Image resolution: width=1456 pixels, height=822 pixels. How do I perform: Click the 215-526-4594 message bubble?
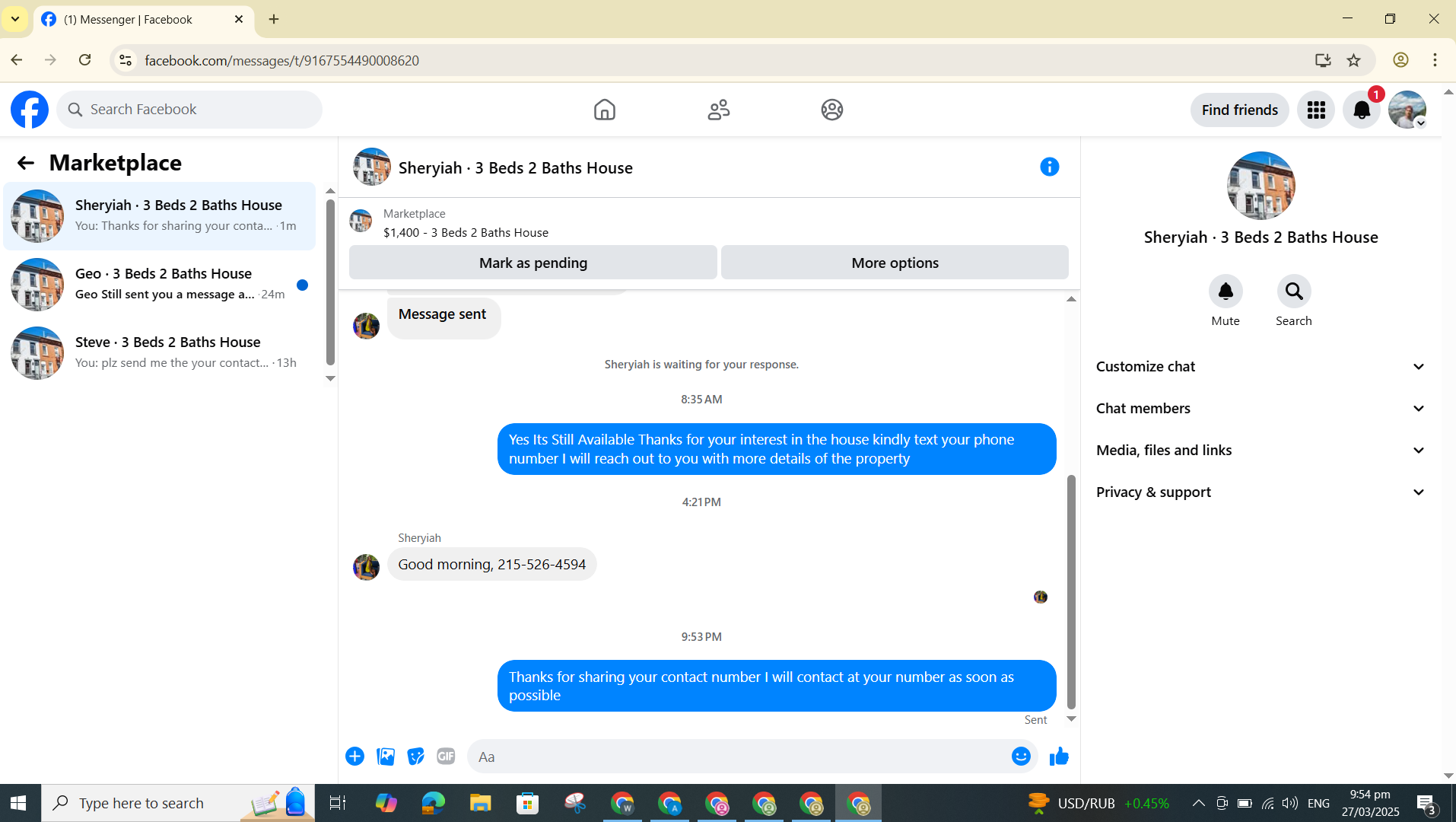tap(491, 564)
